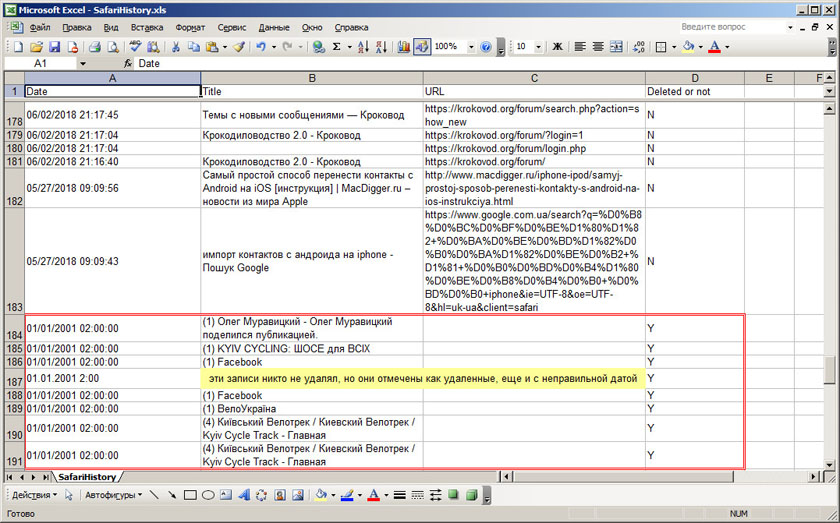Click the Paste clipboard icon
This screenshot has width=840, height=523.
(x=212, y=47)
